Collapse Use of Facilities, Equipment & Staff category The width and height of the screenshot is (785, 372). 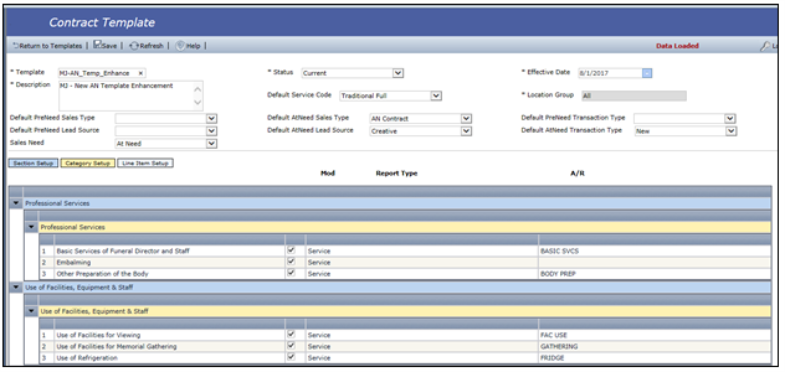click(x=32, y=311)
